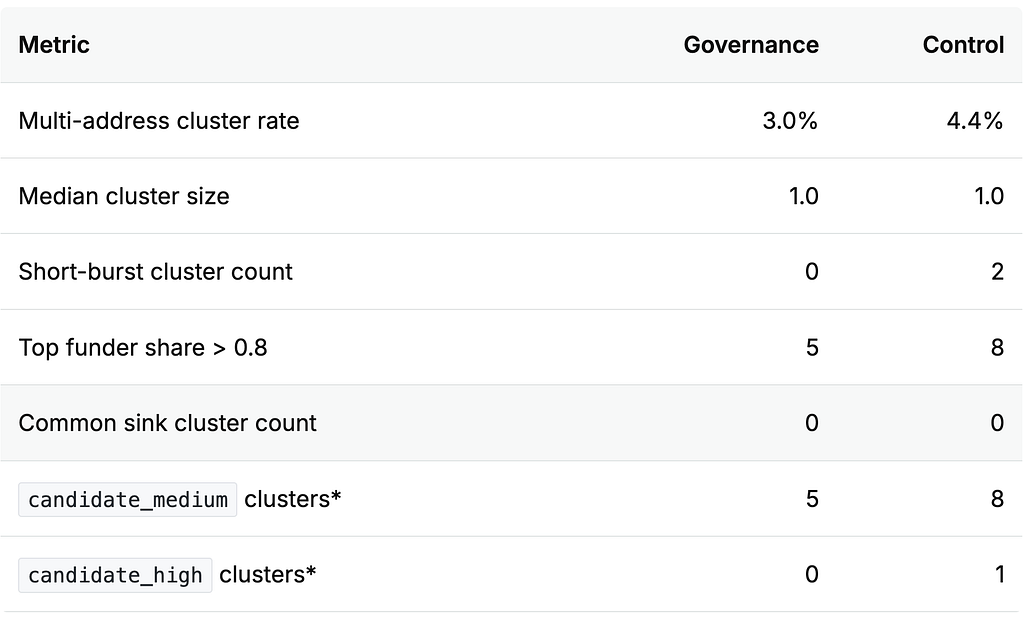1024x621 pixels.
Task: Select the Median cluster size label
Action: click(x=124, y=197)
